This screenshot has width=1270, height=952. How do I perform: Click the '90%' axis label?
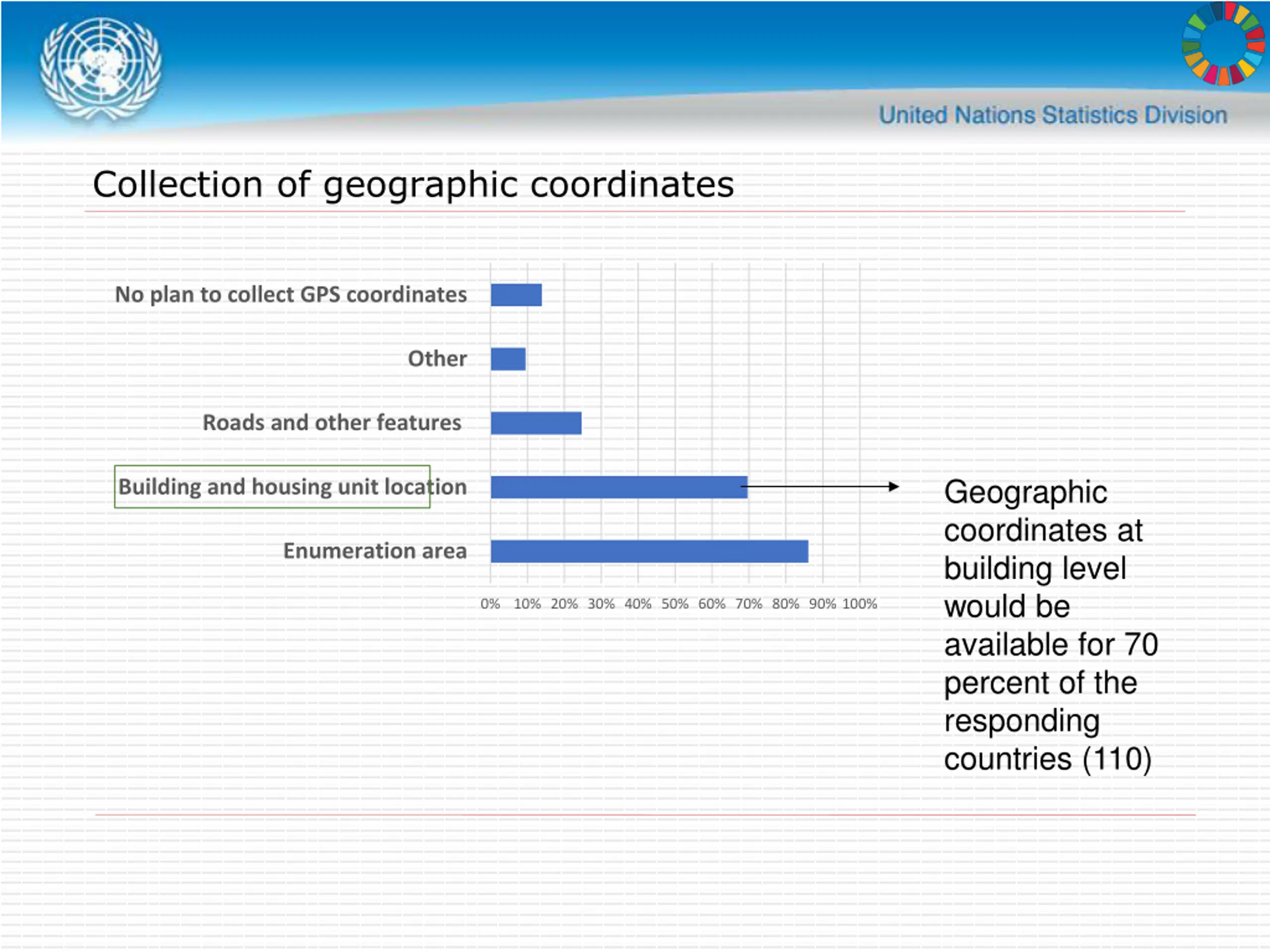tap(822, 604)
